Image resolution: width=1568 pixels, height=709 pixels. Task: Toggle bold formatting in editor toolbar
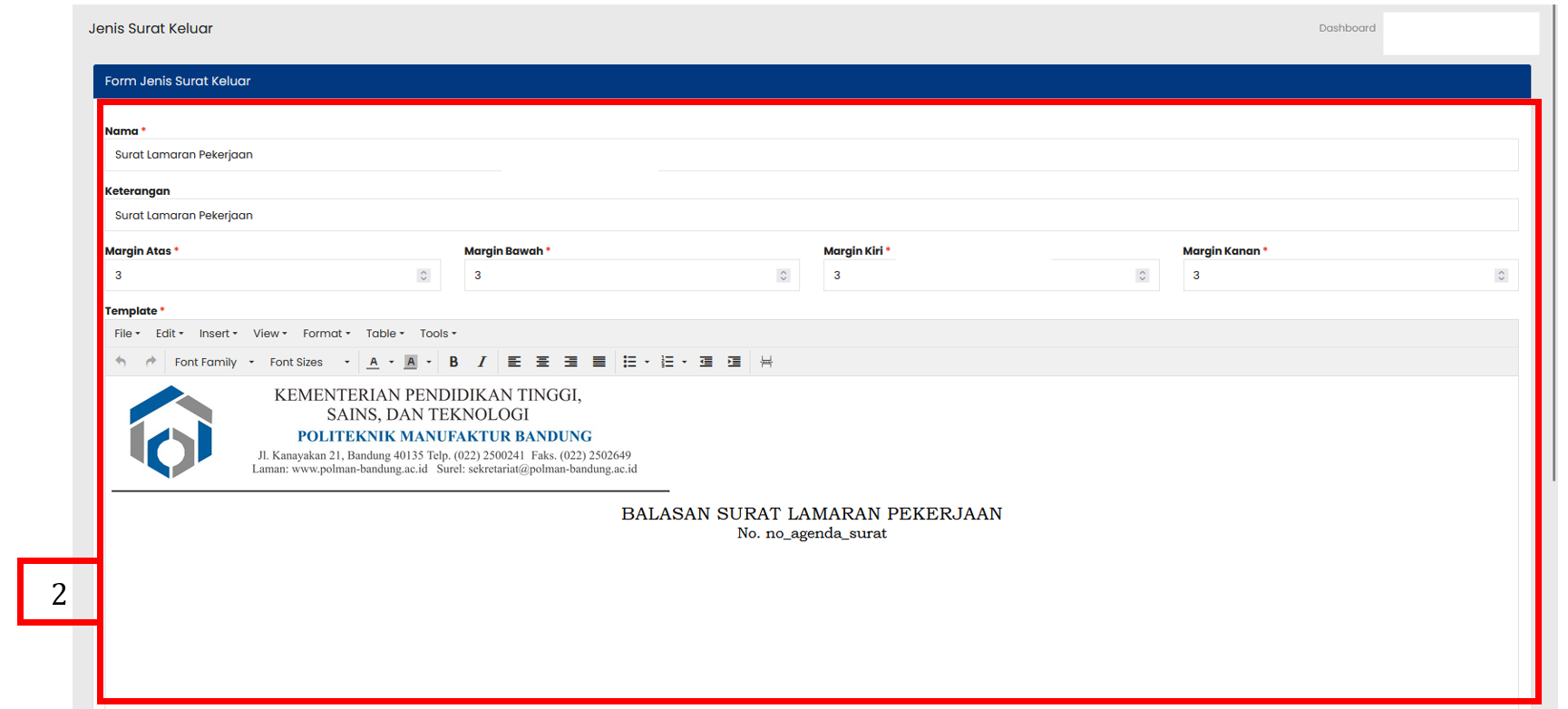[x=453, y=362]
